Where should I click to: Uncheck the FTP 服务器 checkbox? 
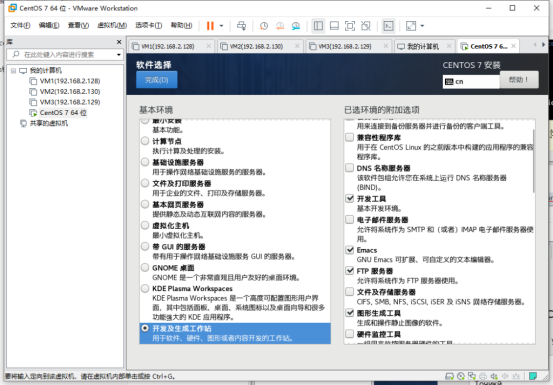coord(350,270)
